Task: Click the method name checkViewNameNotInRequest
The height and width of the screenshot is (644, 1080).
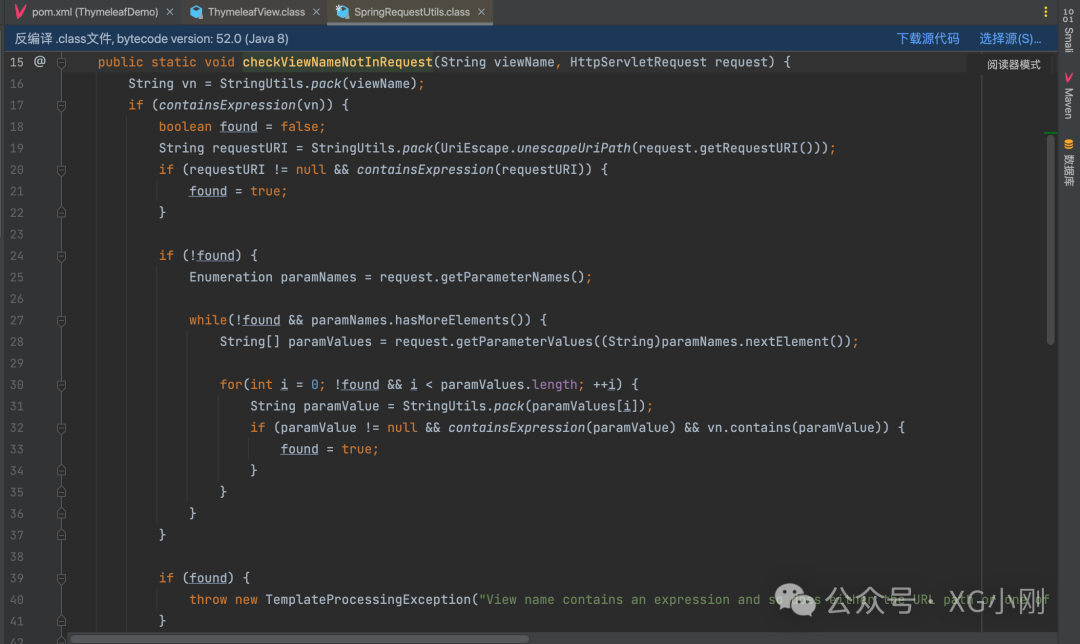Action: pos(338,62)
